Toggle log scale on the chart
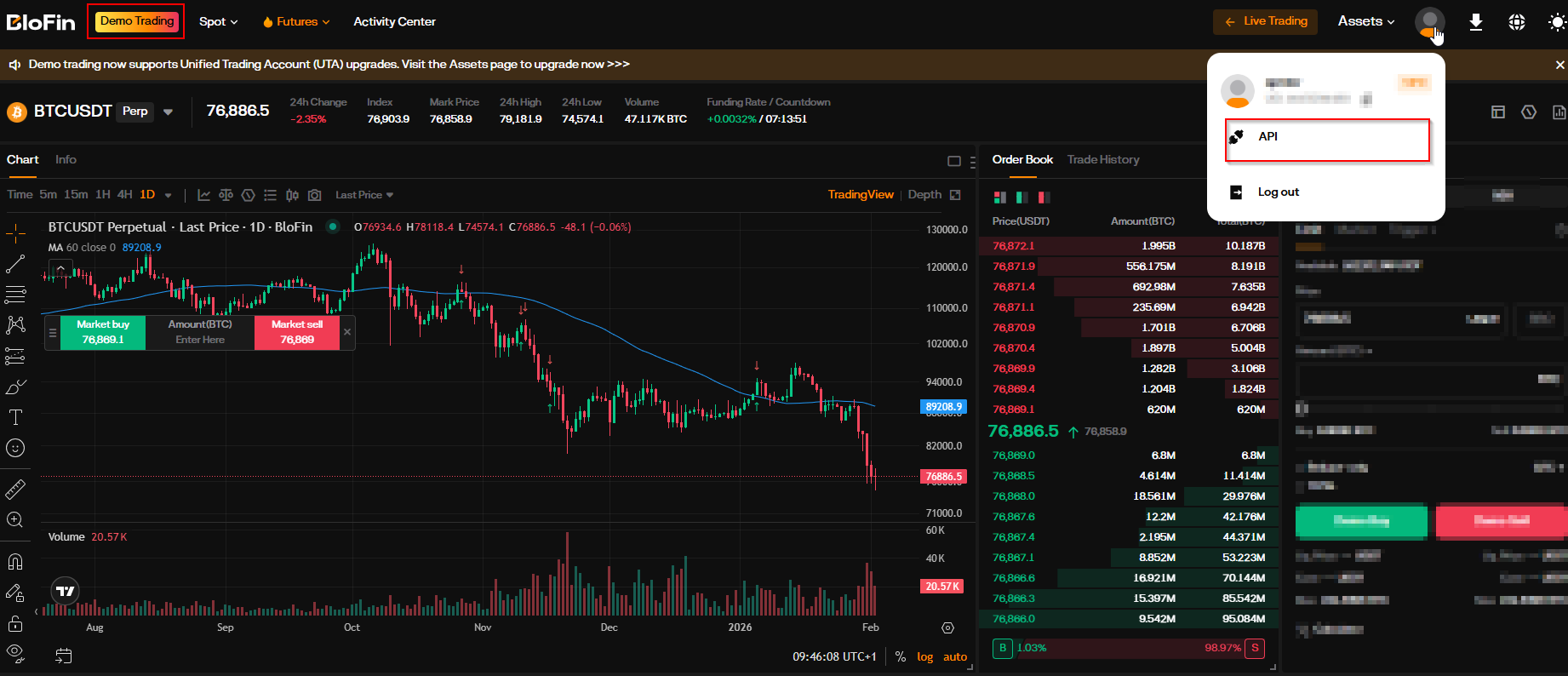This screenshot has height=676, width=1568. (924, 656)
